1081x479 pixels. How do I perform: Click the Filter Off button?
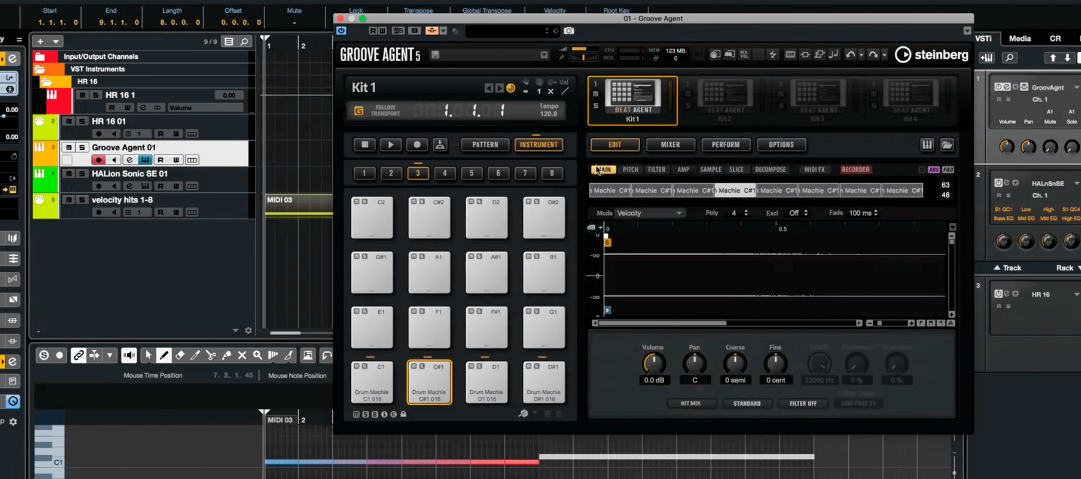click(x=804, y=404)
